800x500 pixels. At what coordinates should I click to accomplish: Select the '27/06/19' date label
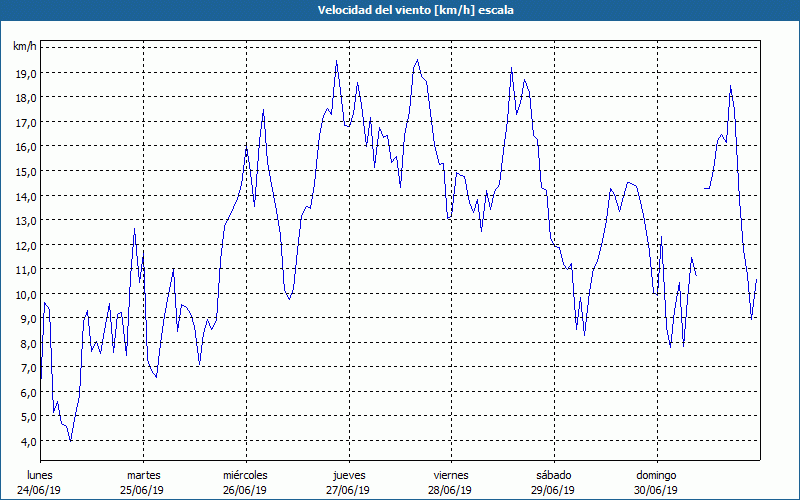pos(348,491)
